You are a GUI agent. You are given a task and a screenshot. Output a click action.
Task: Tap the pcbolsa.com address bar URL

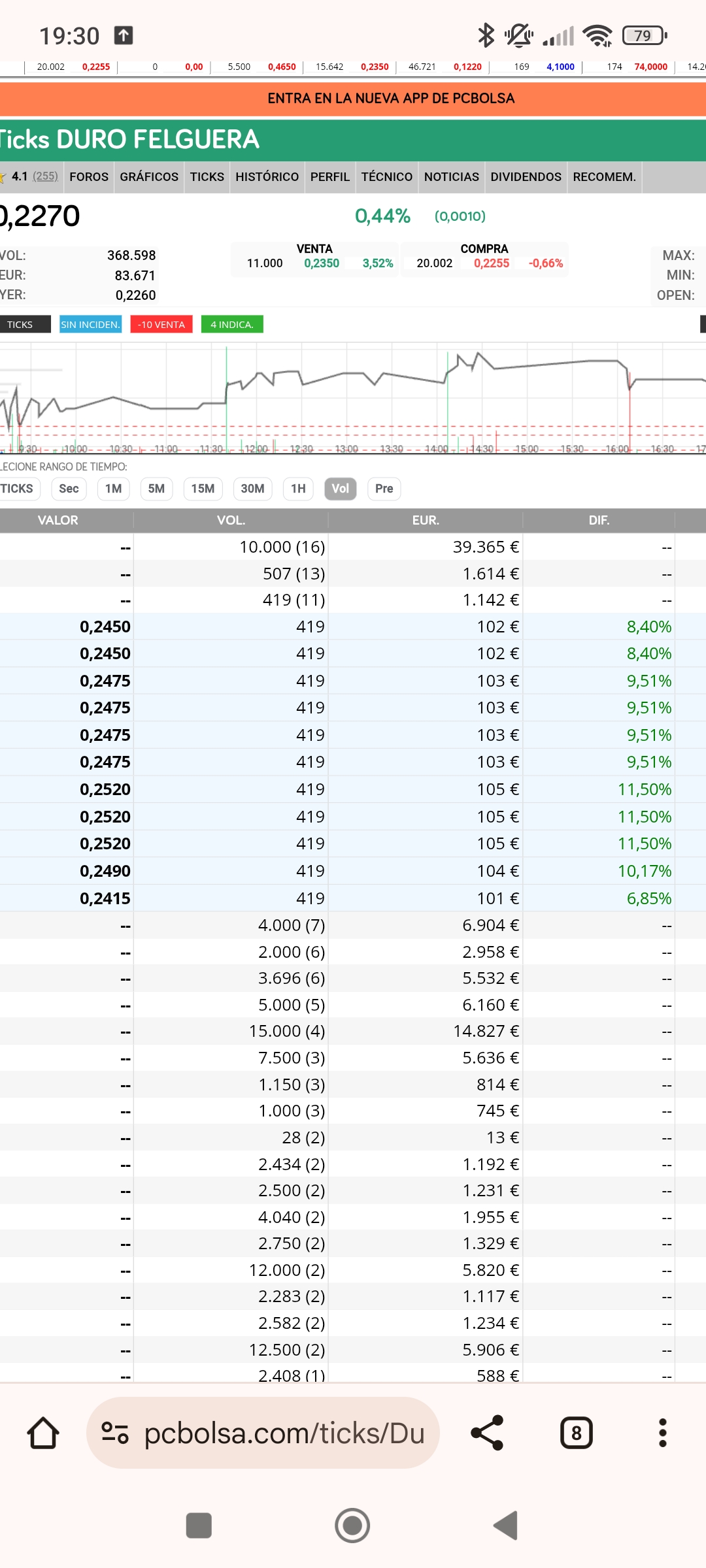pos(284,1433)
